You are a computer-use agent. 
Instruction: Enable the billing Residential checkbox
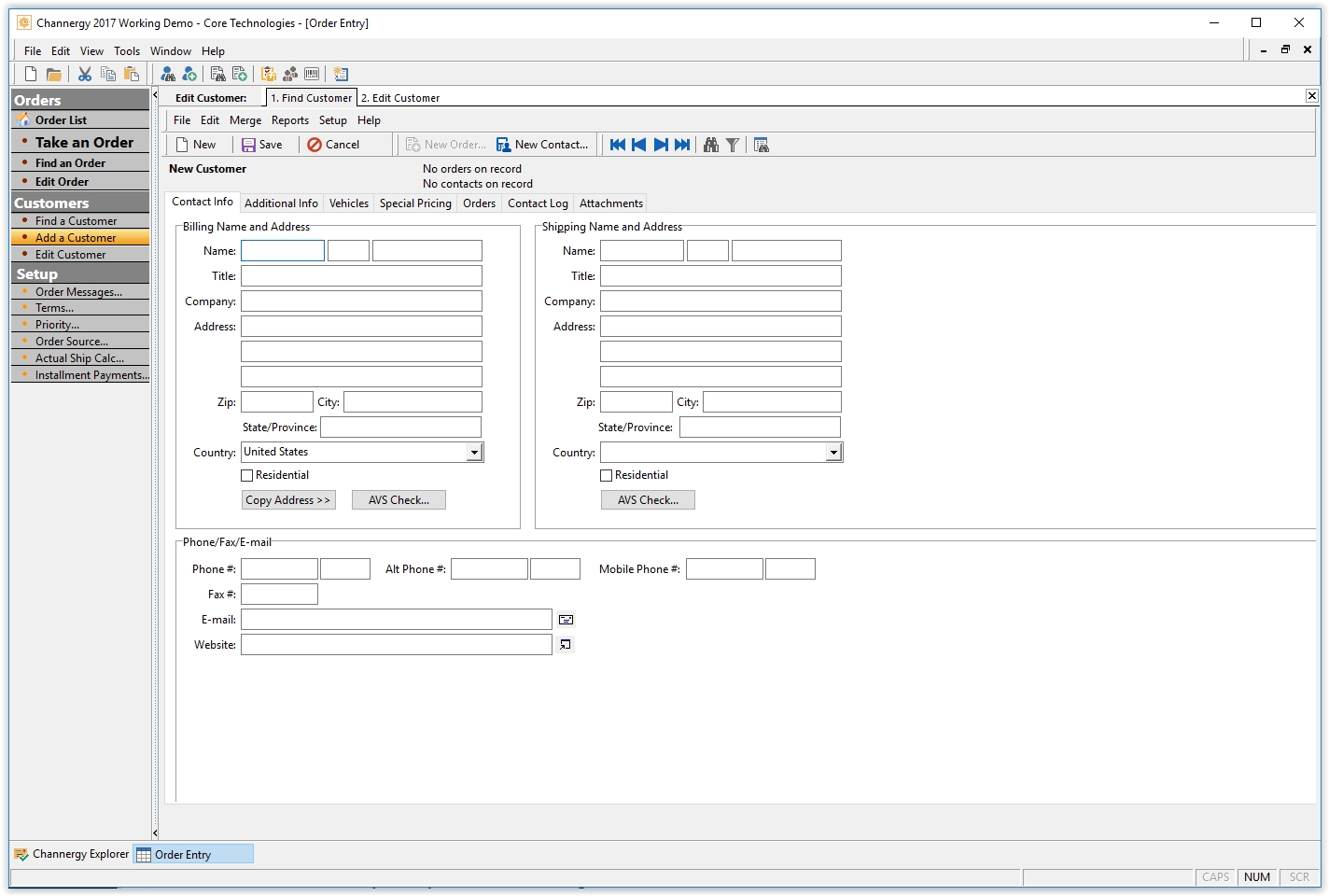click(247, 475)
